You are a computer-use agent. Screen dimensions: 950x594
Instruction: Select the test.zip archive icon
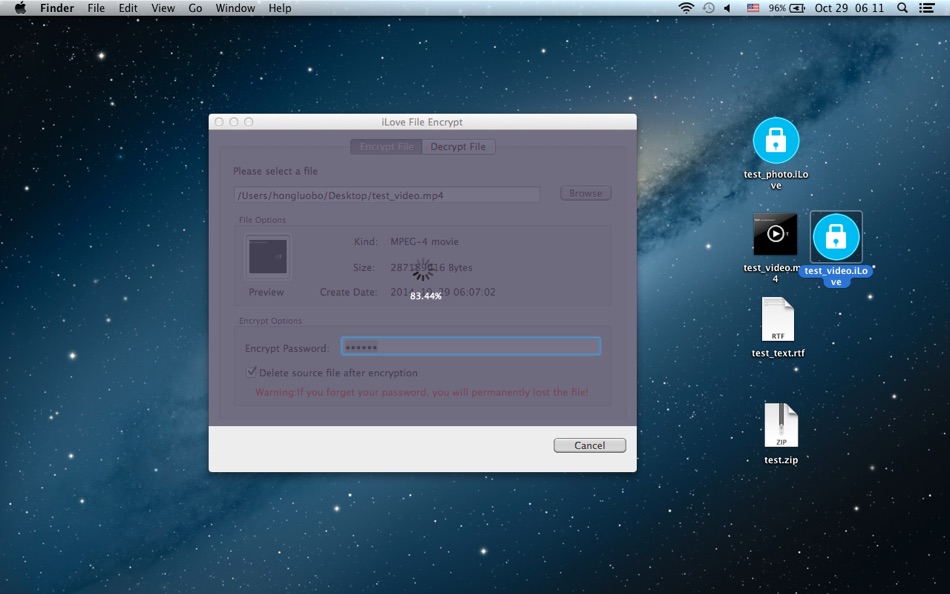pos(781,425)
